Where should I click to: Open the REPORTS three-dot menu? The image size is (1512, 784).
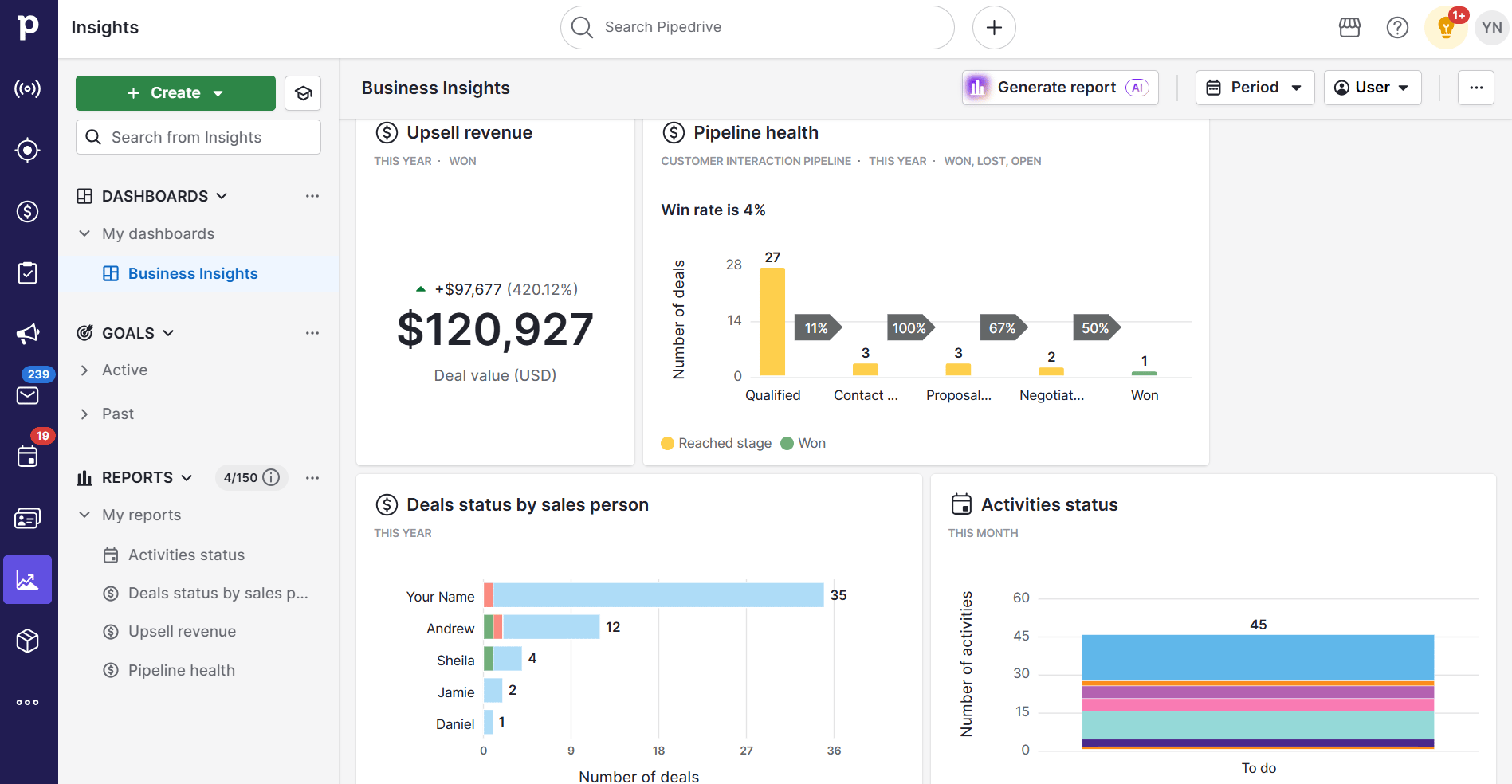[312, 477]
